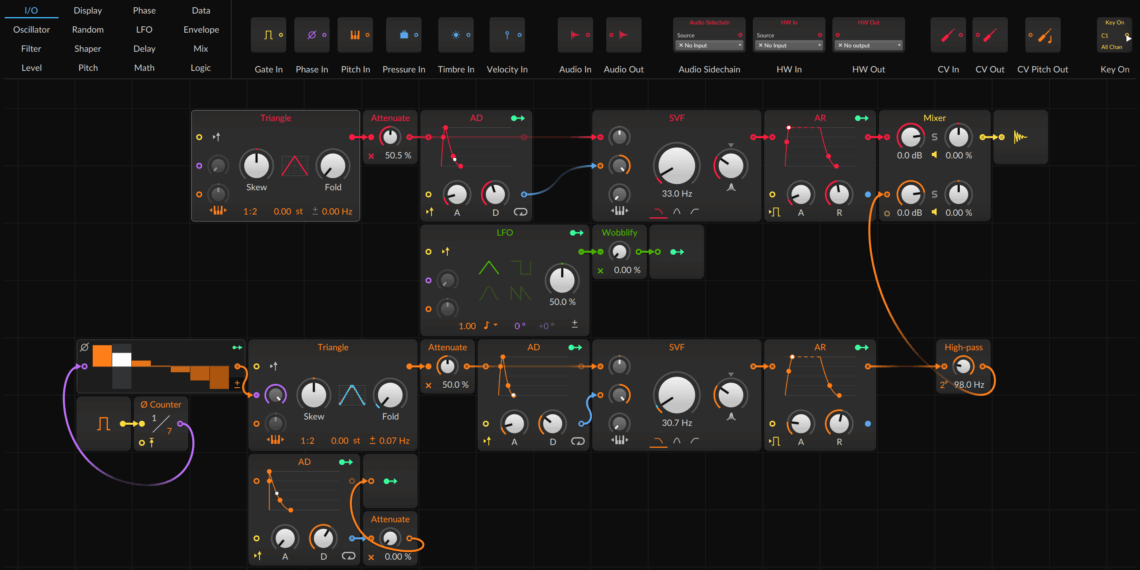
Task: Toggle the loop button on the red AD envelope
Action: coord(519,212)
